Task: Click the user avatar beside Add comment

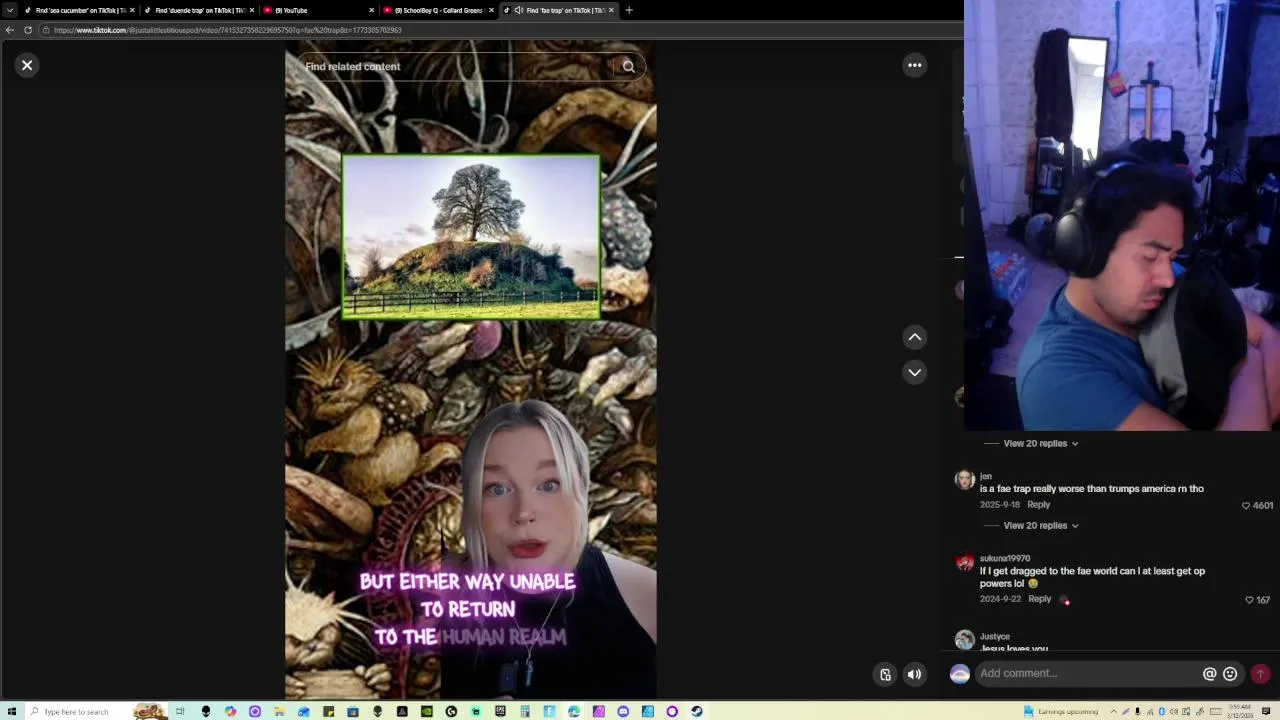Action: click(959, 674)
